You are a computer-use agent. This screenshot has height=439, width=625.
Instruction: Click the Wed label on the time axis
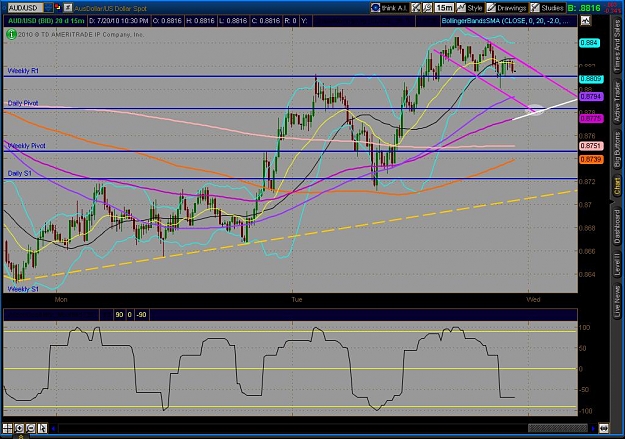coord(533,299)
